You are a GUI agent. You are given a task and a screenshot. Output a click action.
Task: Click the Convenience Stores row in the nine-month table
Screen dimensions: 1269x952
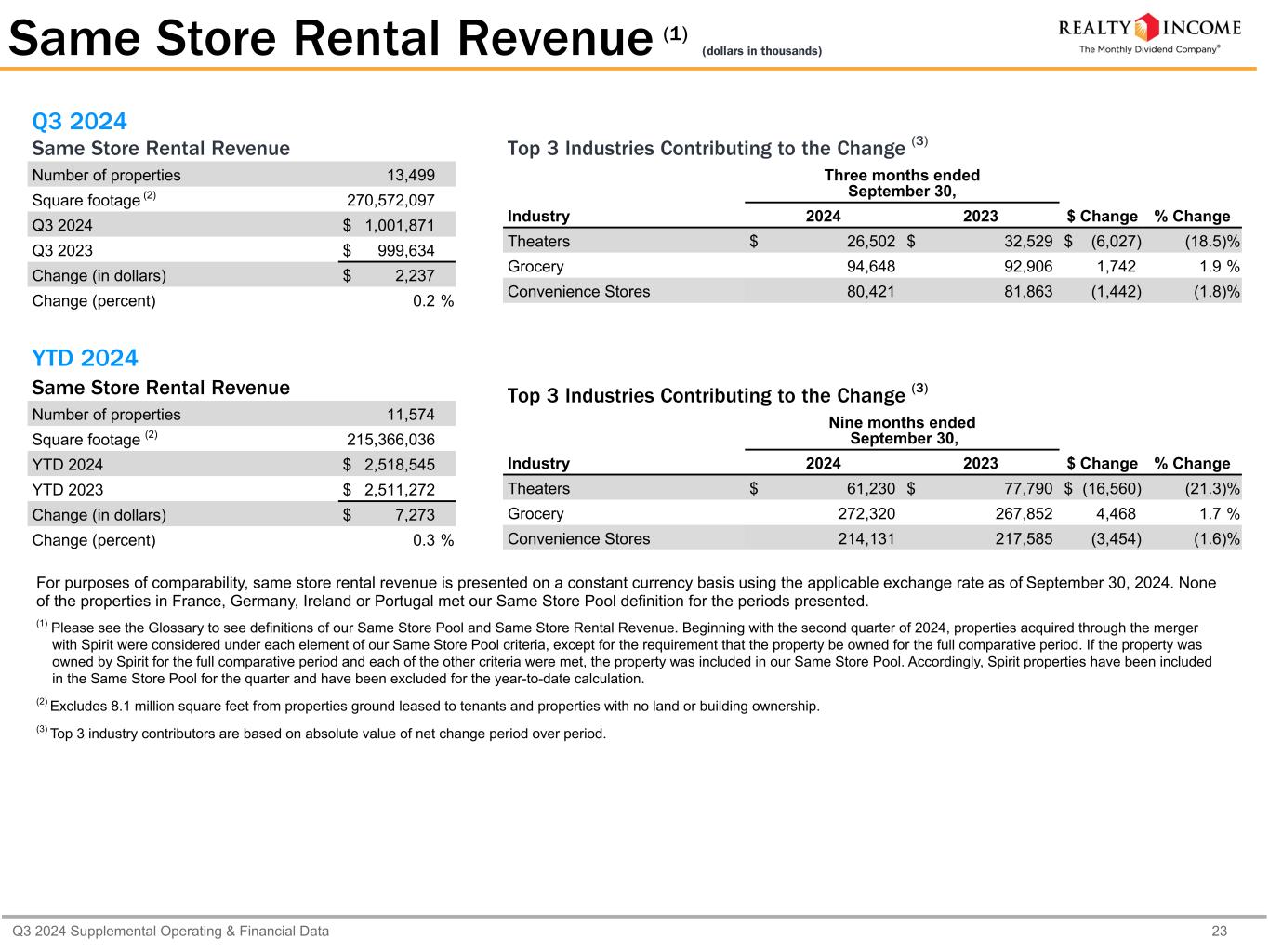pyautogui.click(x=578, y=538)
